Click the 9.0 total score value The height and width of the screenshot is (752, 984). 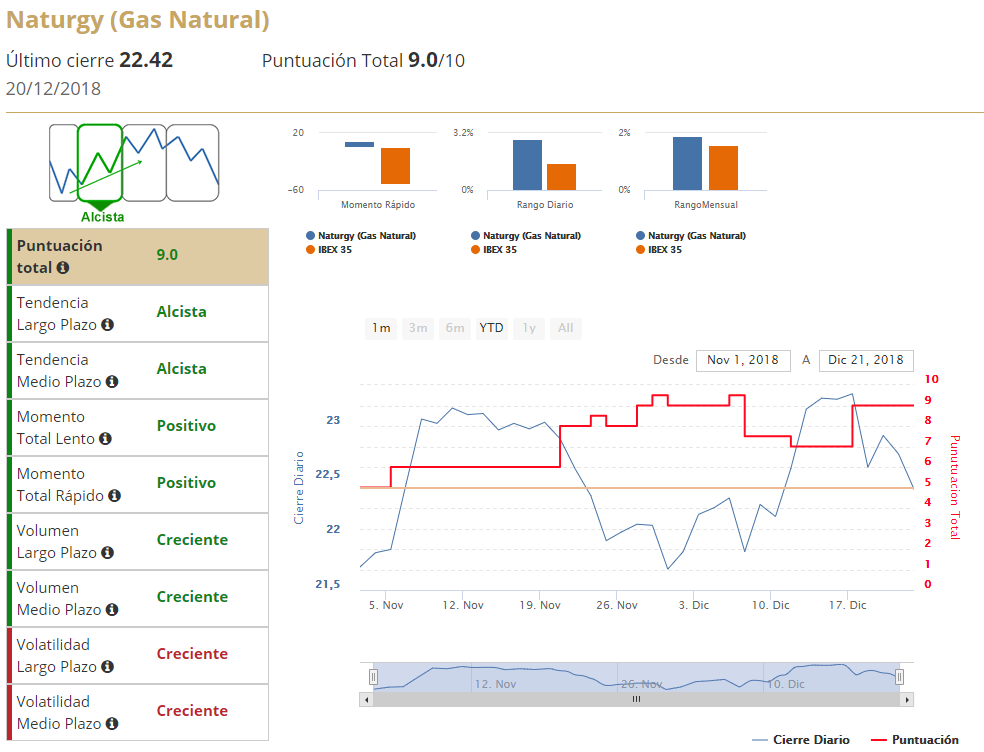tap(167, 255)
